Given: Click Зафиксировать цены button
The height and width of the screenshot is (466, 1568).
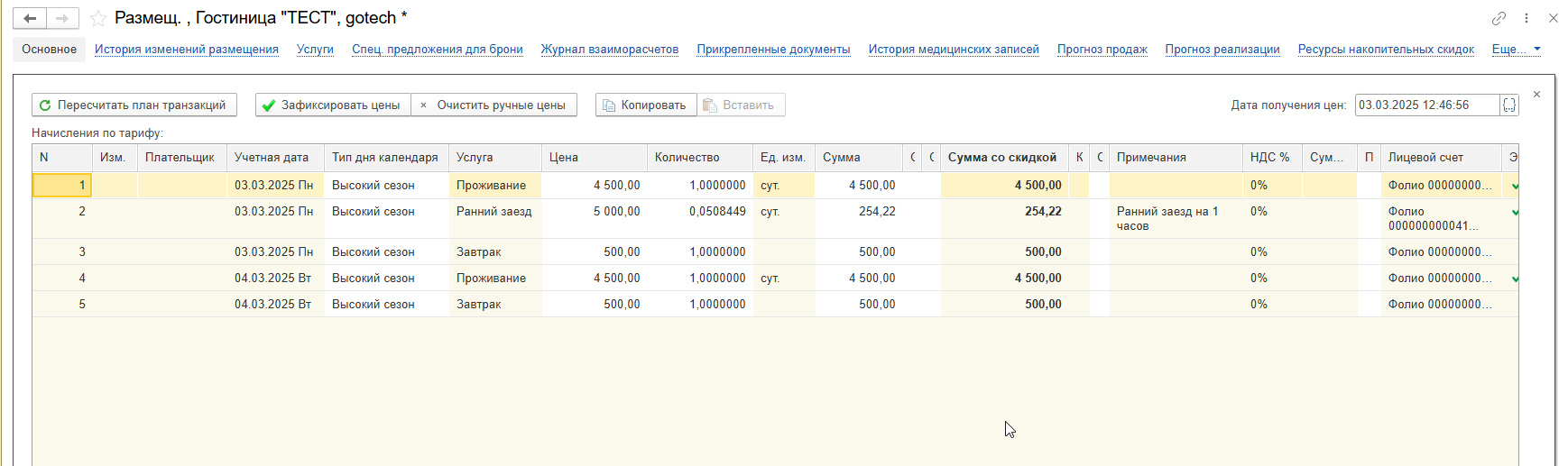Looking at the screenshot, I should click(333, 105).
